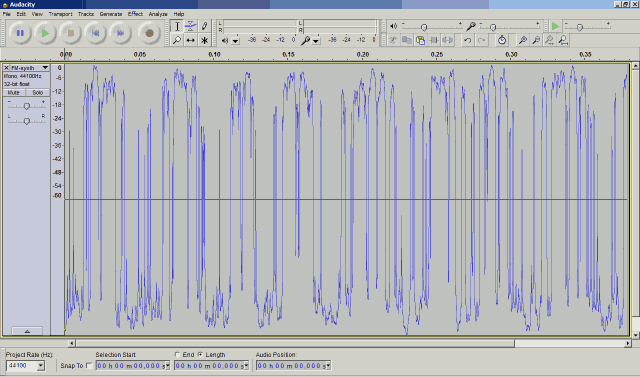Open the Edit menu
The image size is (640, 377).
(x=21, y=14)
